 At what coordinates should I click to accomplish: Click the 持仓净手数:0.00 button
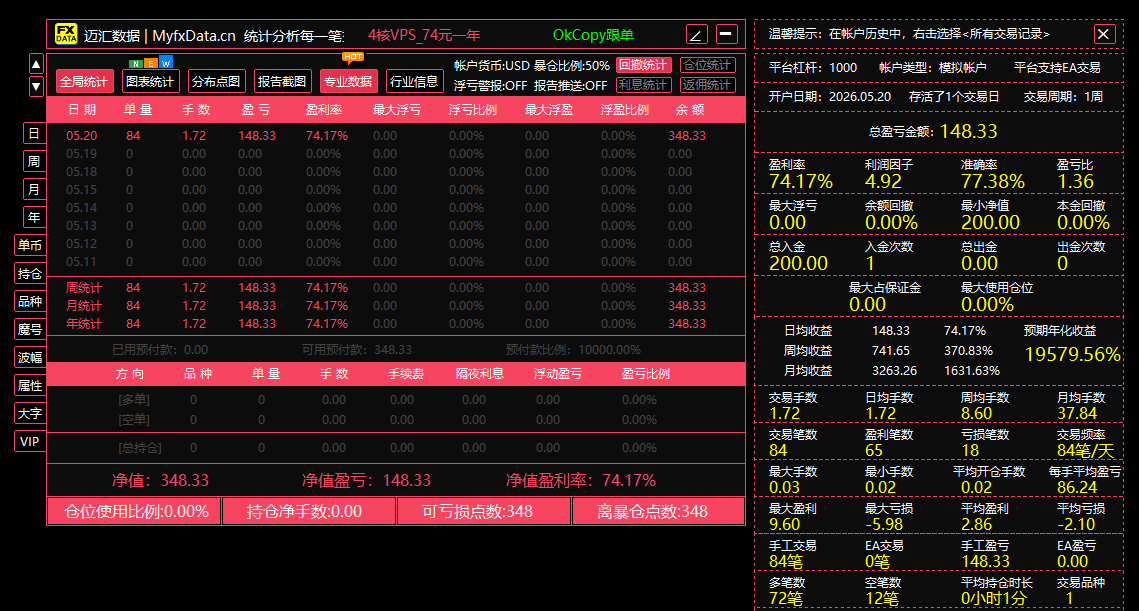[x=309, y=511]
